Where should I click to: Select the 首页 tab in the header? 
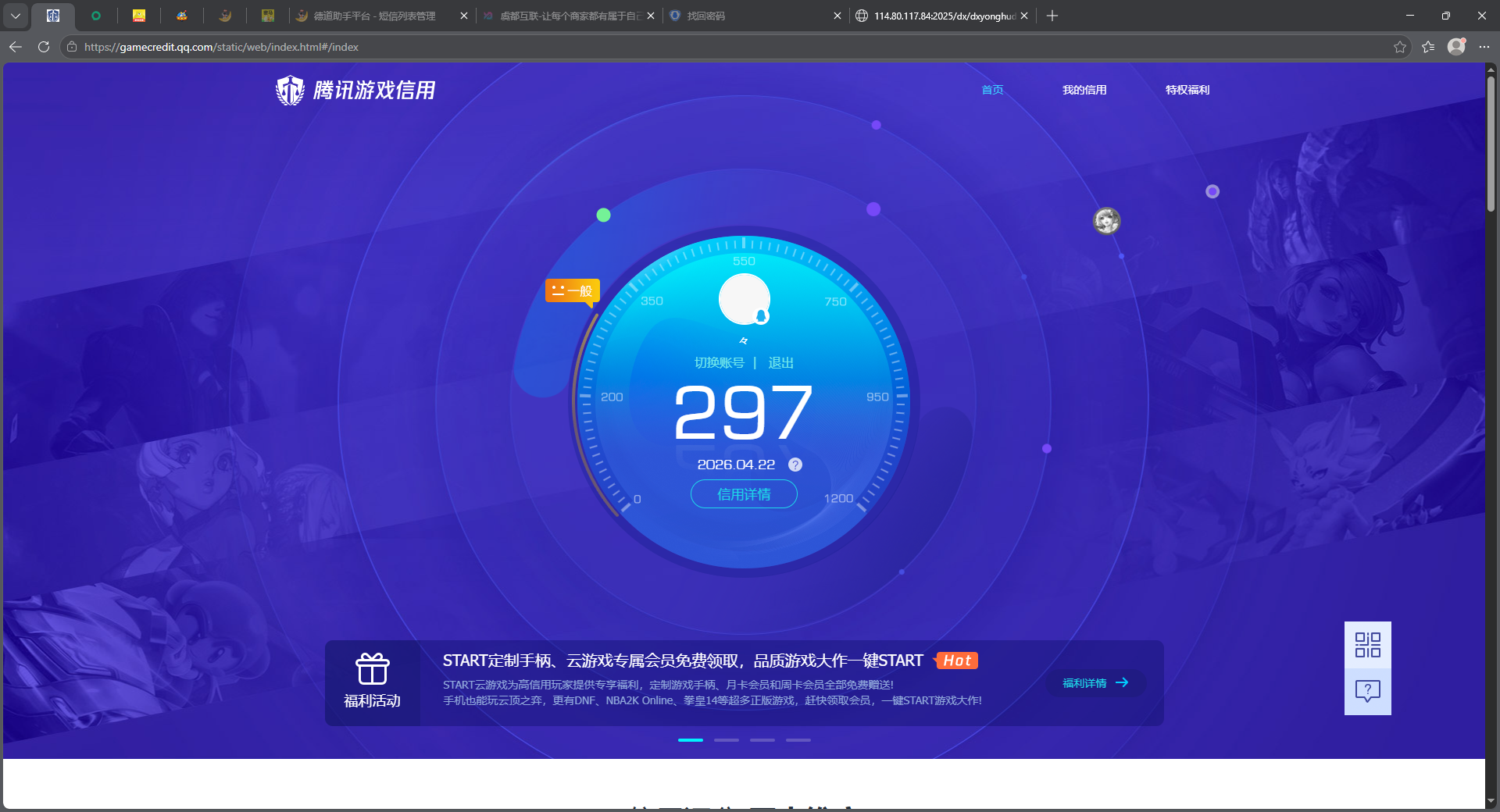[x=992, y=90]
